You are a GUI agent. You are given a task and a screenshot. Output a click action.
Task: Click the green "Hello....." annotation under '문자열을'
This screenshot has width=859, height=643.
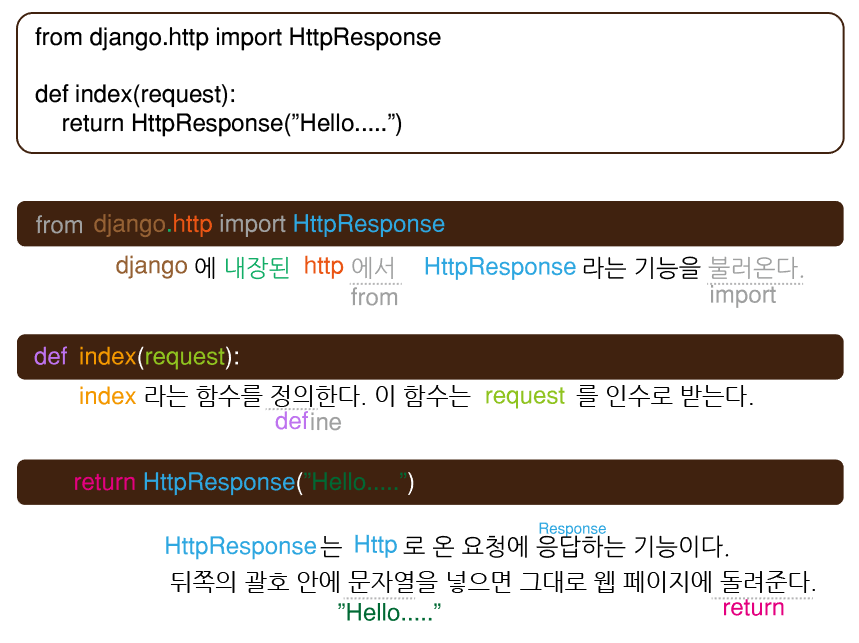coord(389,612)
